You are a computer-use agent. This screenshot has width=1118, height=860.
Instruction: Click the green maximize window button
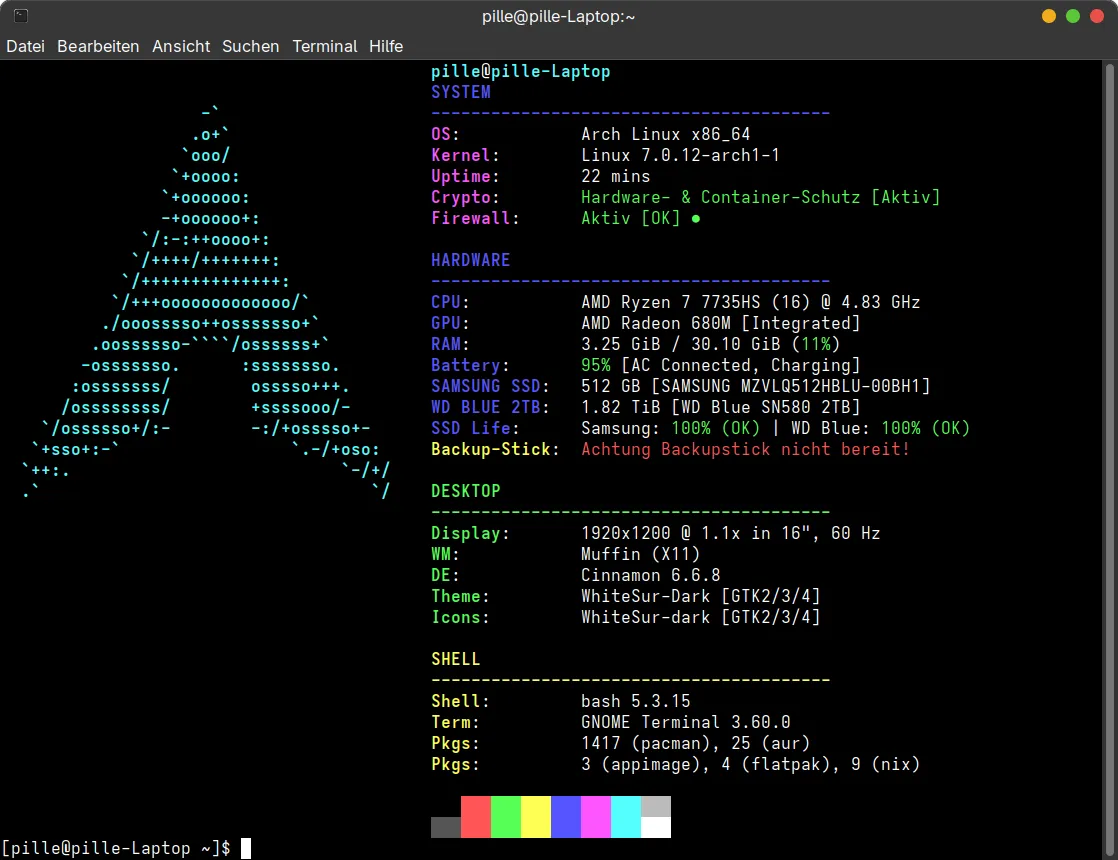tap(1072, 16)
